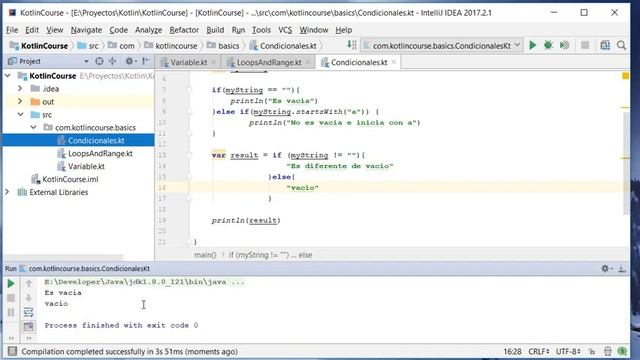Open the VCS menu
This screenshot has height=360, width=640.
(x=285, y=30)
